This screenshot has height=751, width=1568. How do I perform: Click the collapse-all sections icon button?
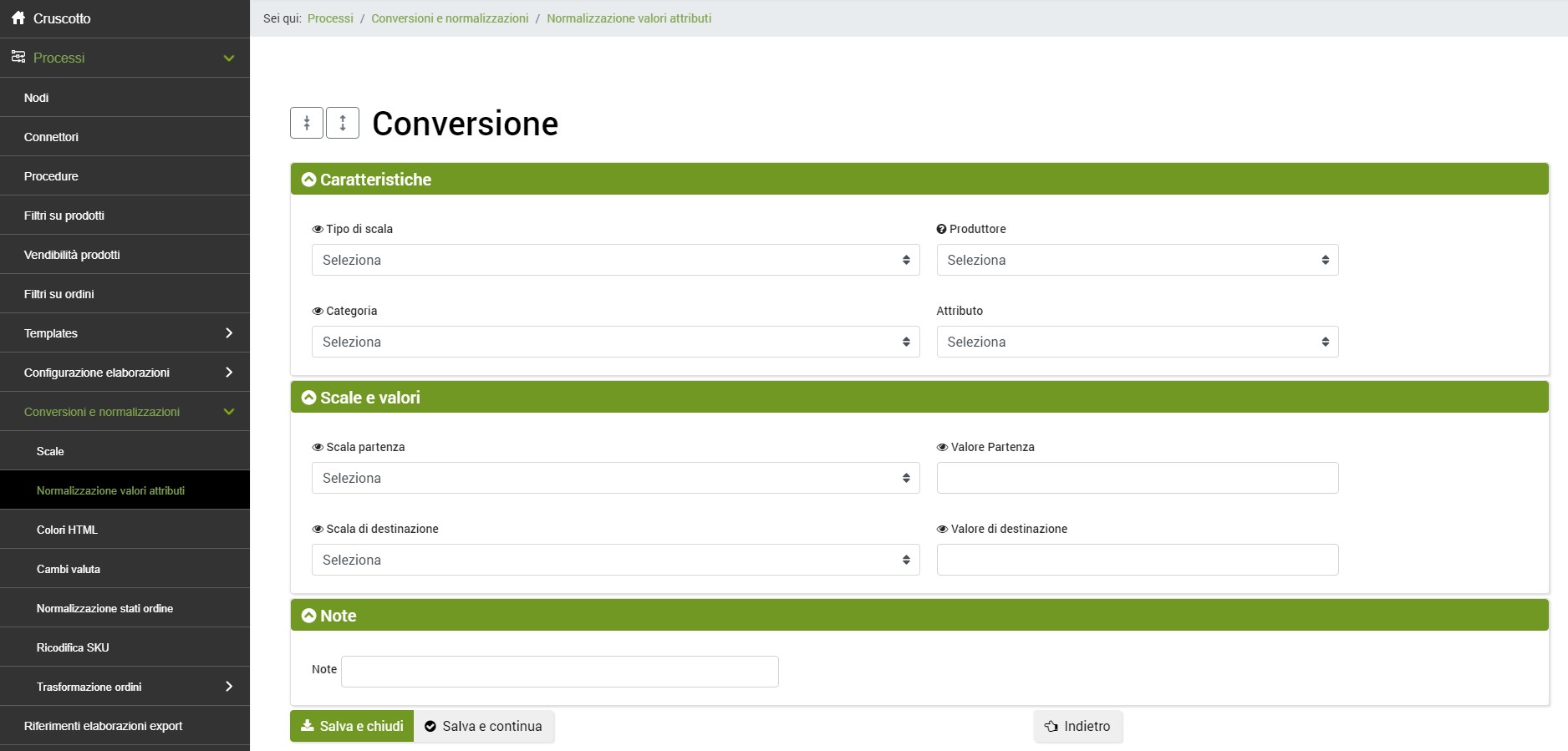307,123
